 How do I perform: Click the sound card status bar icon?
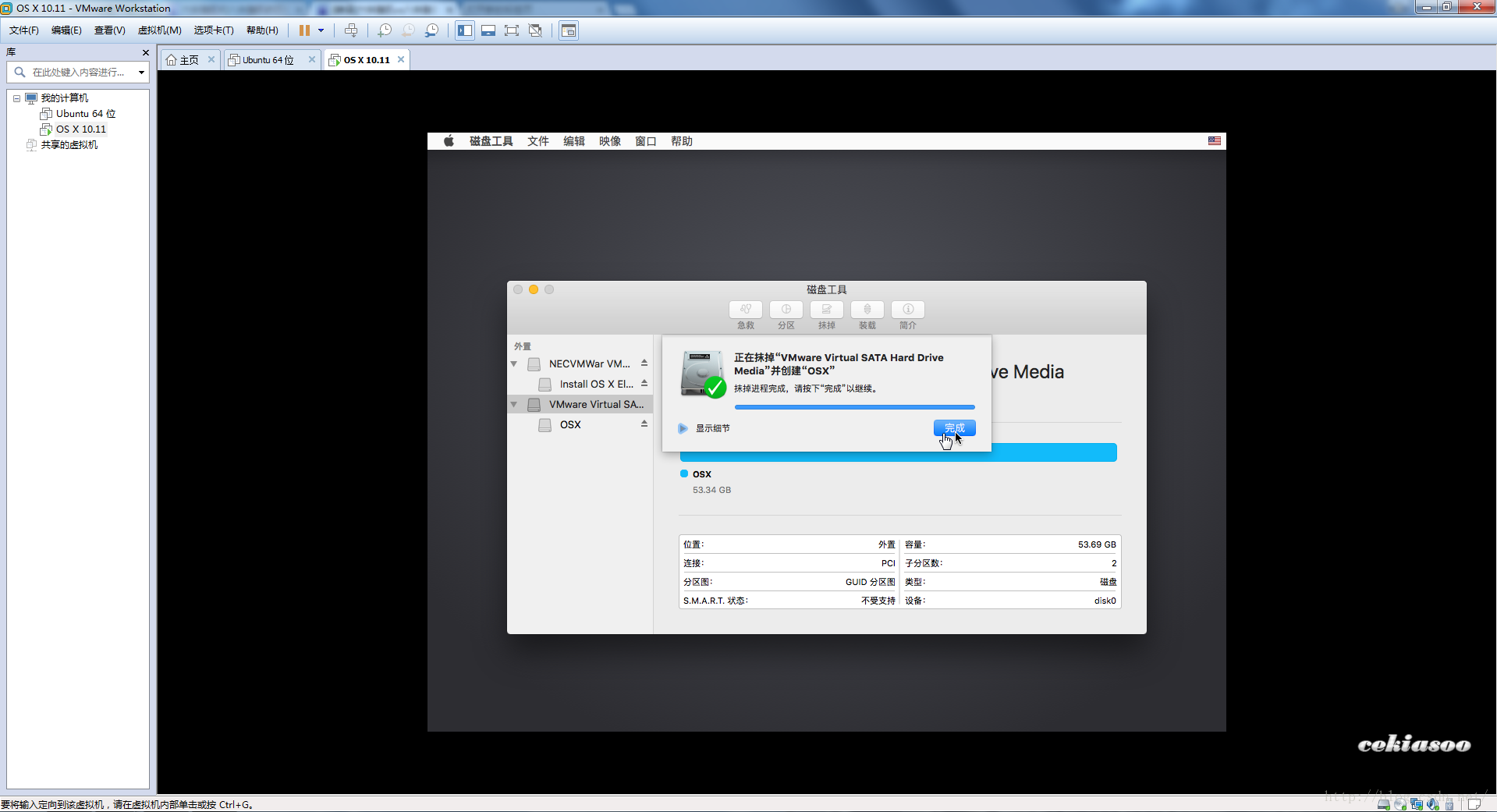coord(1433,804)
